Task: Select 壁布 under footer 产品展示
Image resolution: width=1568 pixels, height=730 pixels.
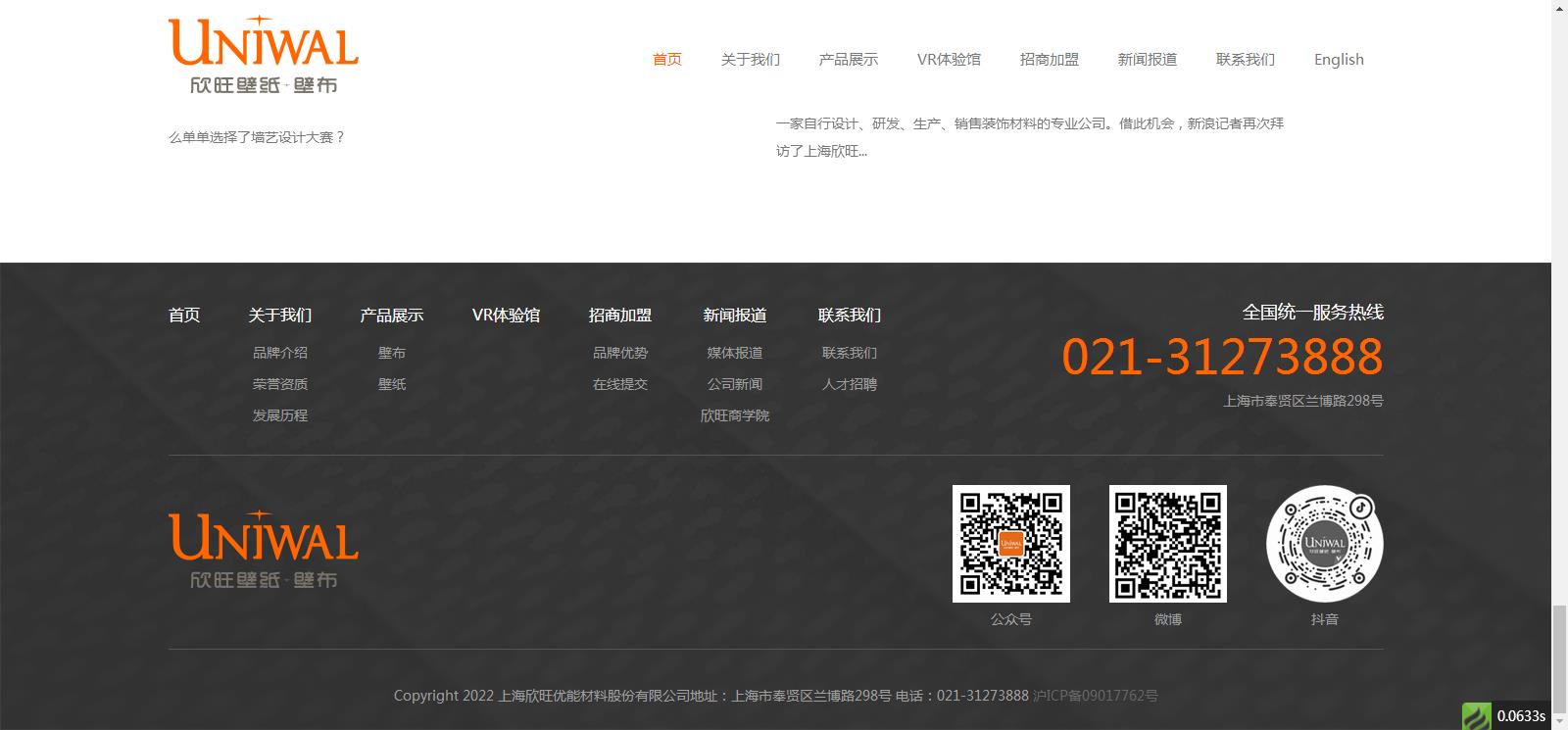Action: pyautogui.click(x=391, y=353)
